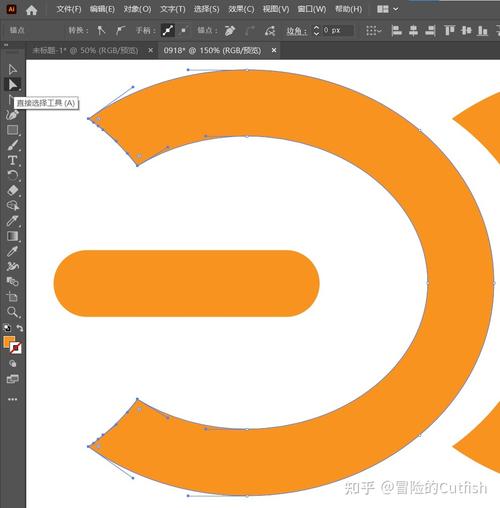500x508 pixels.
Task: Select the Rectangle tool
Action: pyautogui.click(x=12, y=130)
